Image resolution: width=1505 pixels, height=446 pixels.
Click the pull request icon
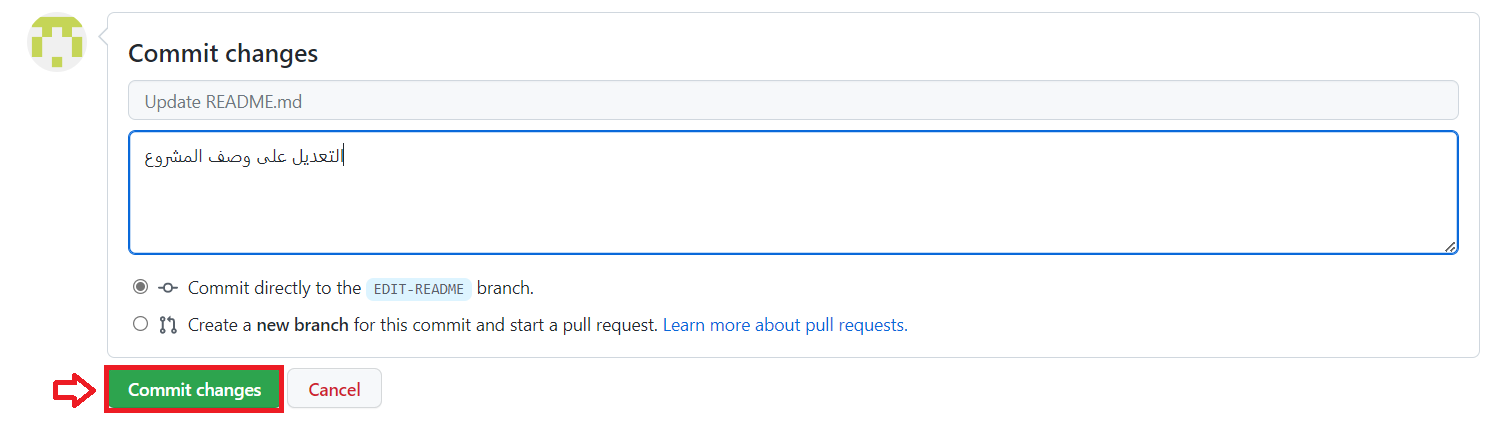click(168, 325)
